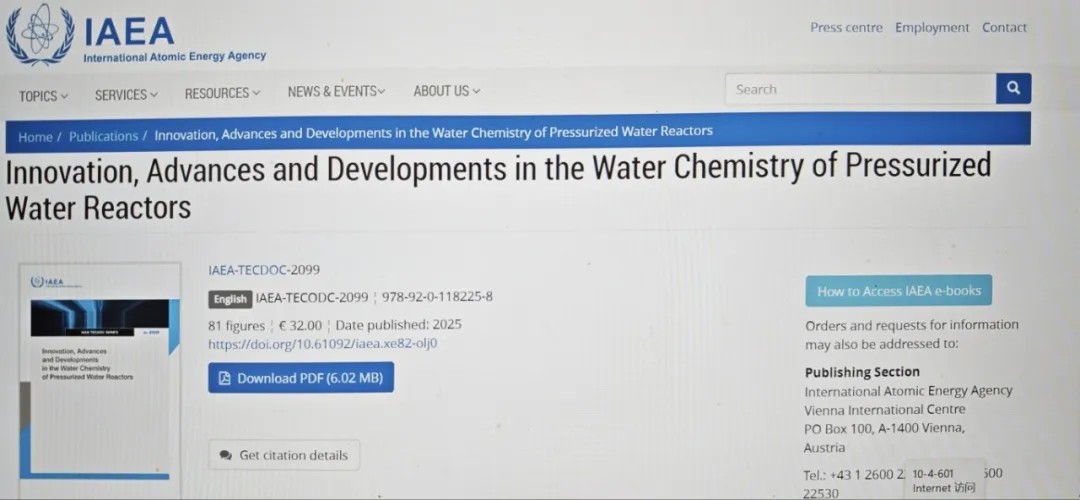Expand the NEWS & EVENTS menu
The image size is (1080, 500).
pyautogui.click(x=336, y=91)
